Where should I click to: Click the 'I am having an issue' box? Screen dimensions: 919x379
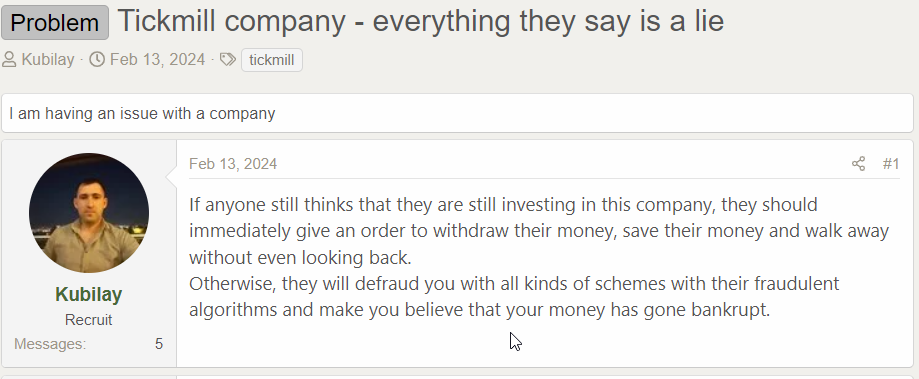[457, 113]
